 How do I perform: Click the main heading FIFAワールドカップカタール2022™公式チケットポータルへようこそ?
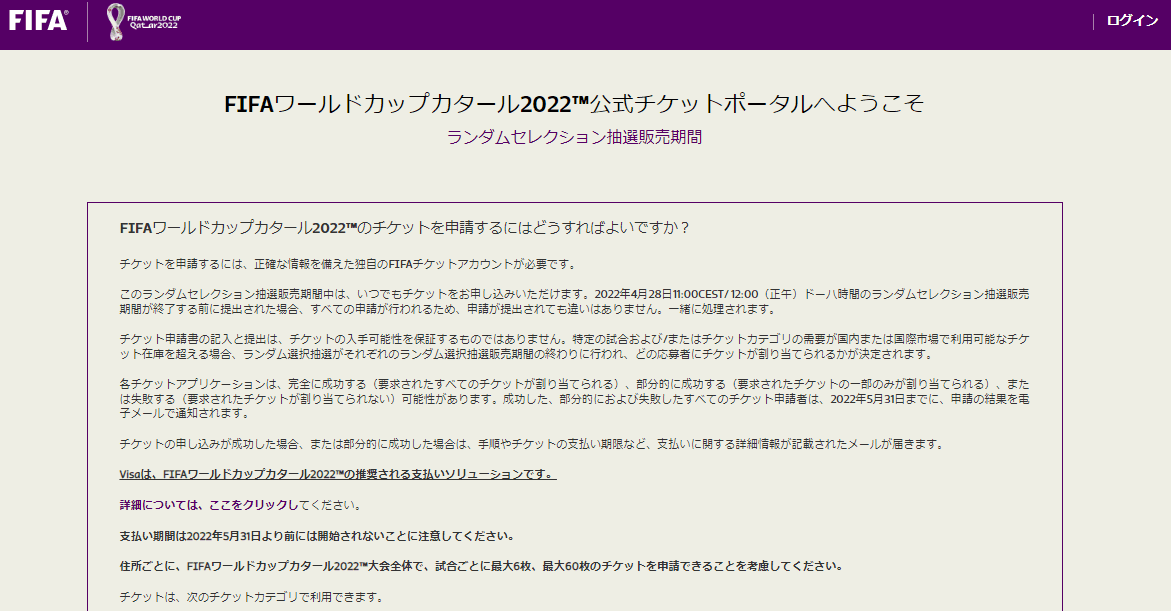(574, 103)
